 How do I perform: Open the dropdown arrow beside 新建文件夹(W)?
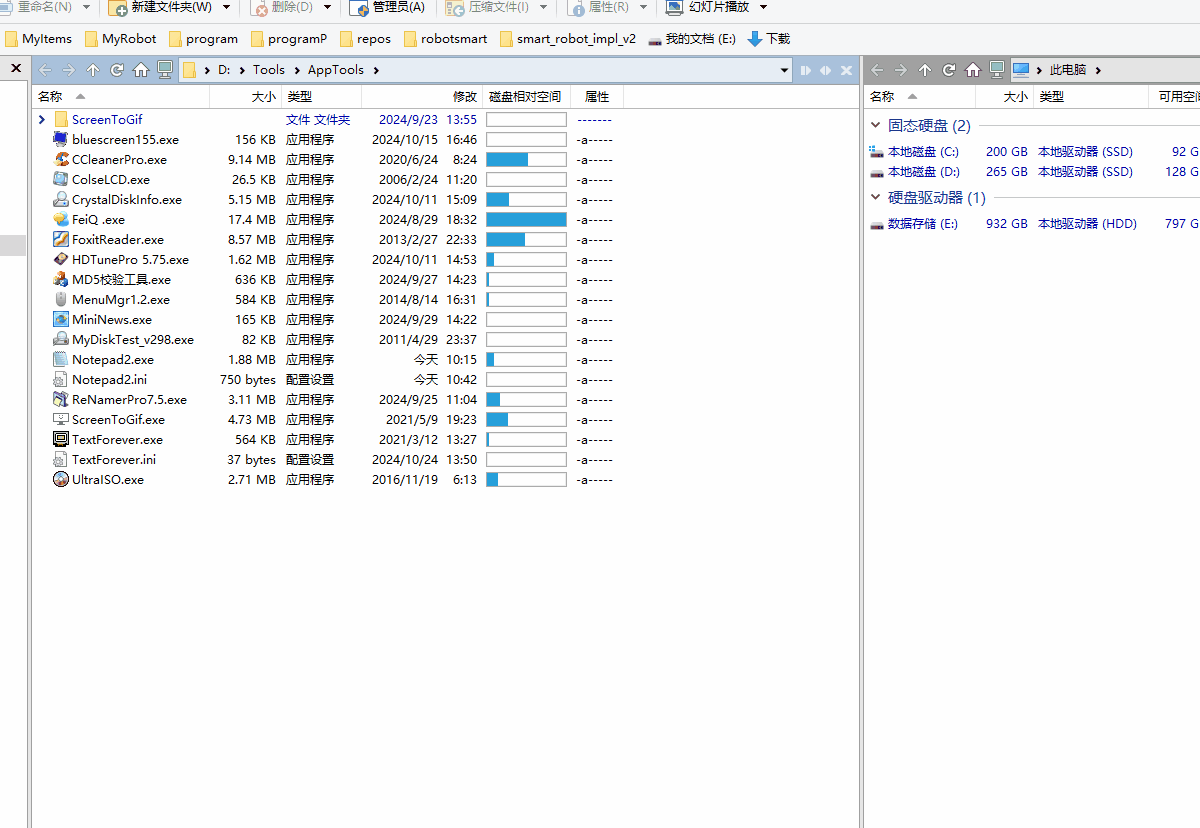[x=227, y=7]
